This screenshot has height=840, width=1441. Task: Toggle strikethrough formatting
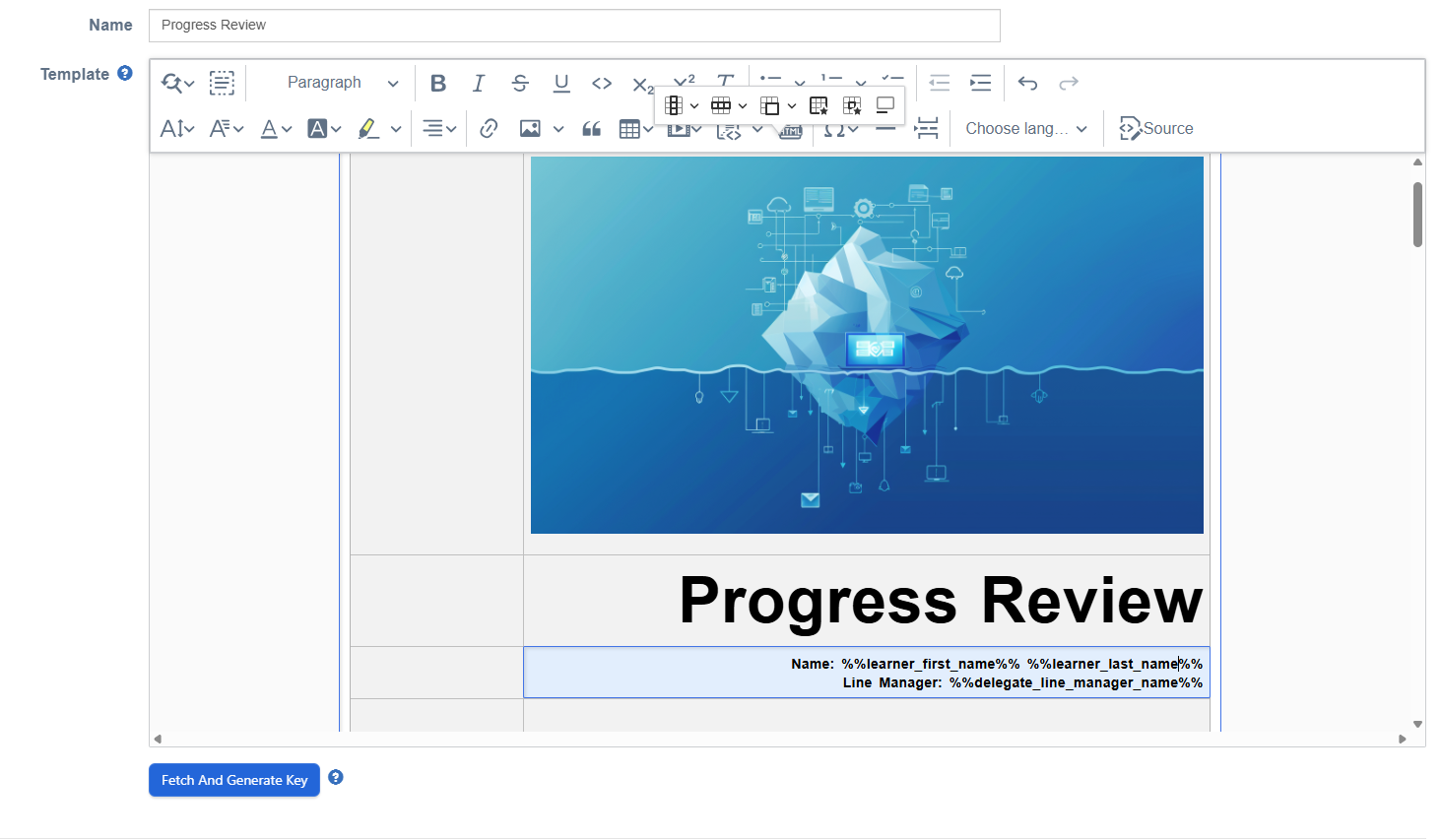520,83
